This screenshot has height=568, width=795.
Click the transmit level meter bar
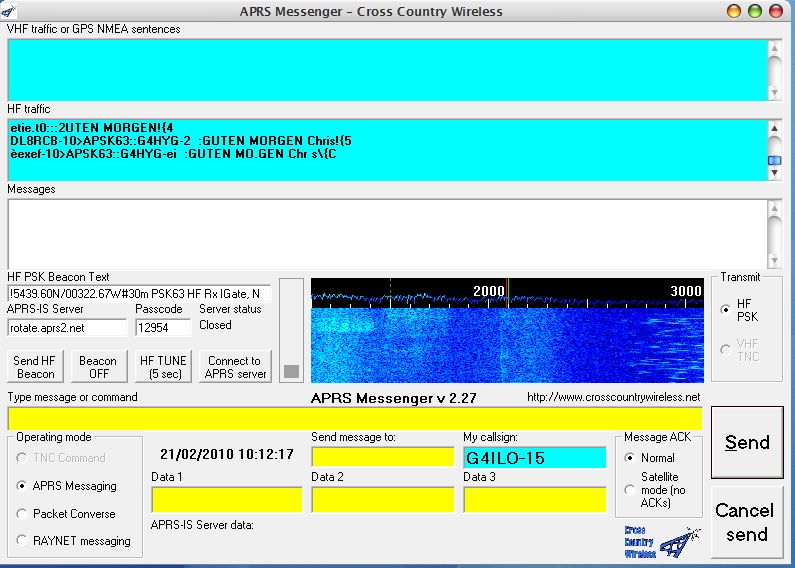[292, 330]
